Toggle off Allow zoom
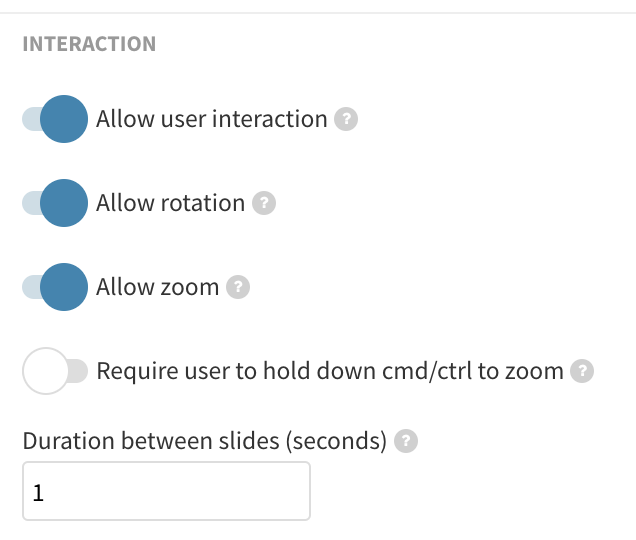 click(x=55, y=288)
